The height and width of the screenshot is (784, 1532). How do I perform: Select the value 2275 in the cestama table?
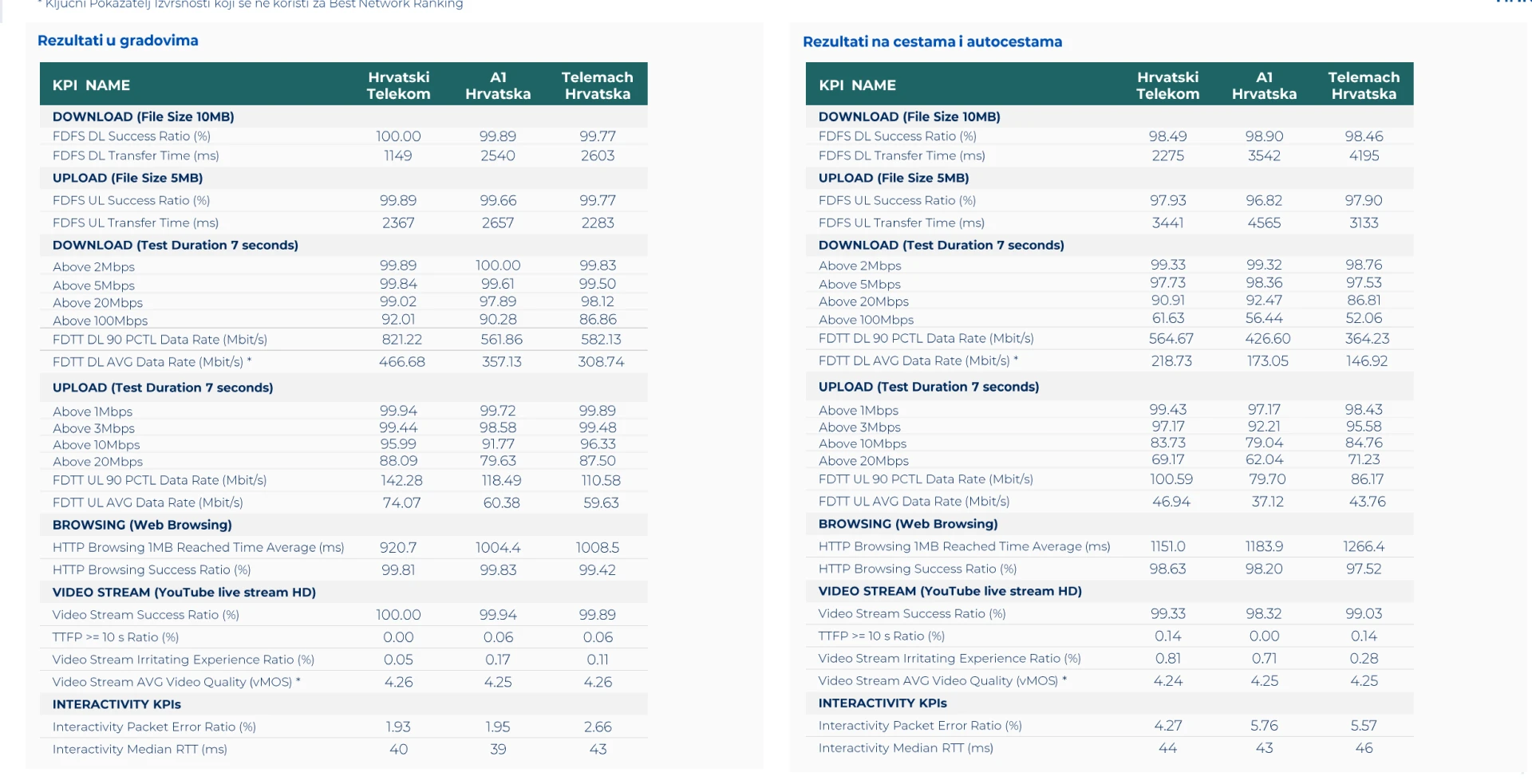click(1167, 156)
